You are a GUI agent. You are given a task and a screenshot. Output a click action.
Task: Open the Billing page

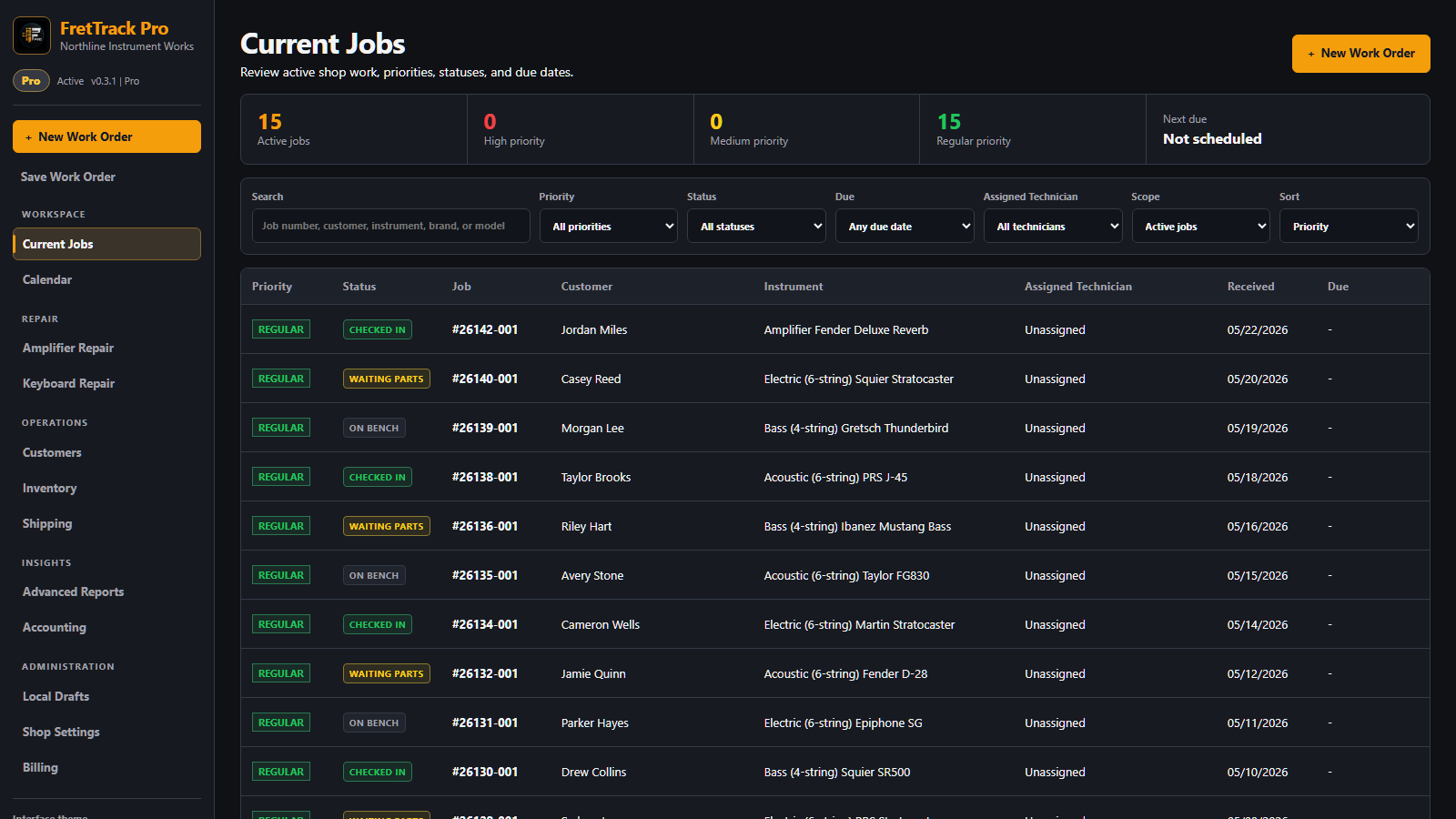click(40, 767)
